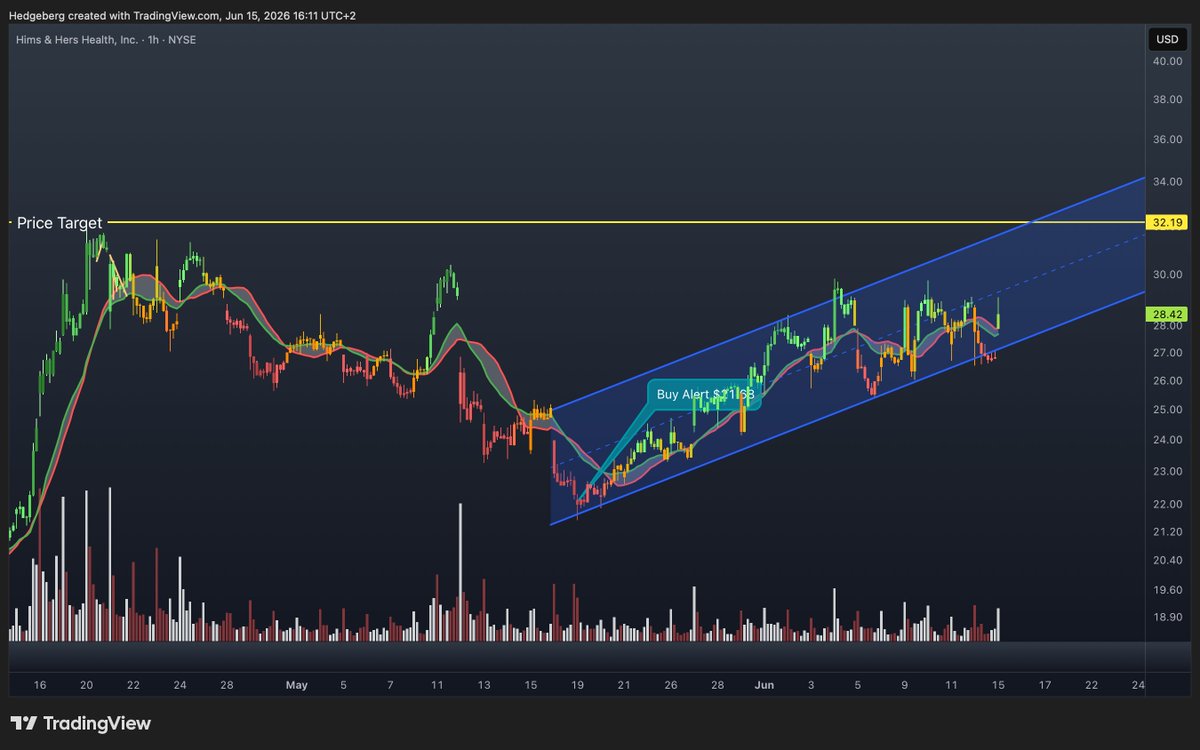Image resolution: width=1200 pixels, height=750 pixels.
Task: Click the 21 date axis label
Action: pos(624,685)
